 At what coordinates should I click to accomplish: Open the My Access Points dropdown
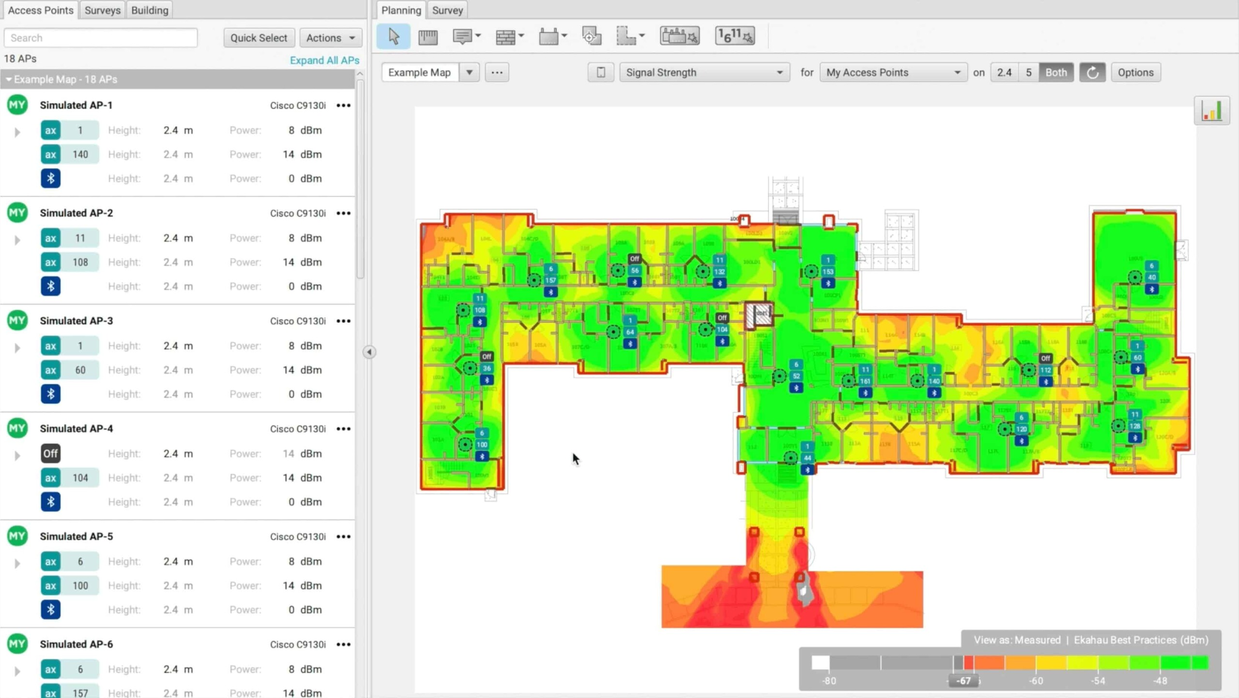pos(893,72)
